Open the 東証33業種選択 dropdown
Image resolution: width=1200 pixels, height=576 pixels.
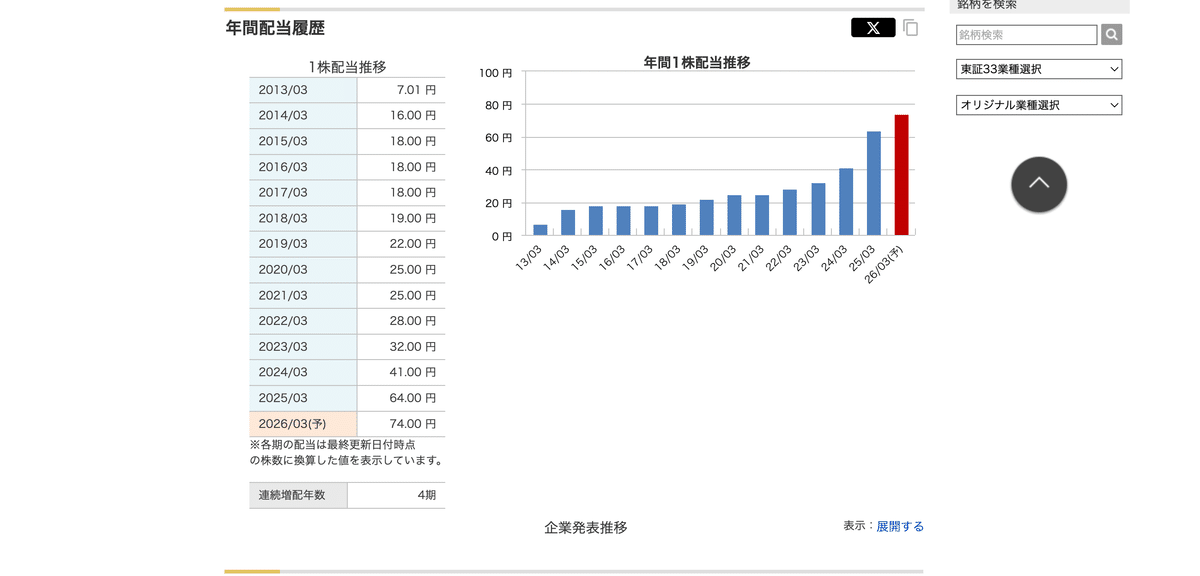[1039, 69]
